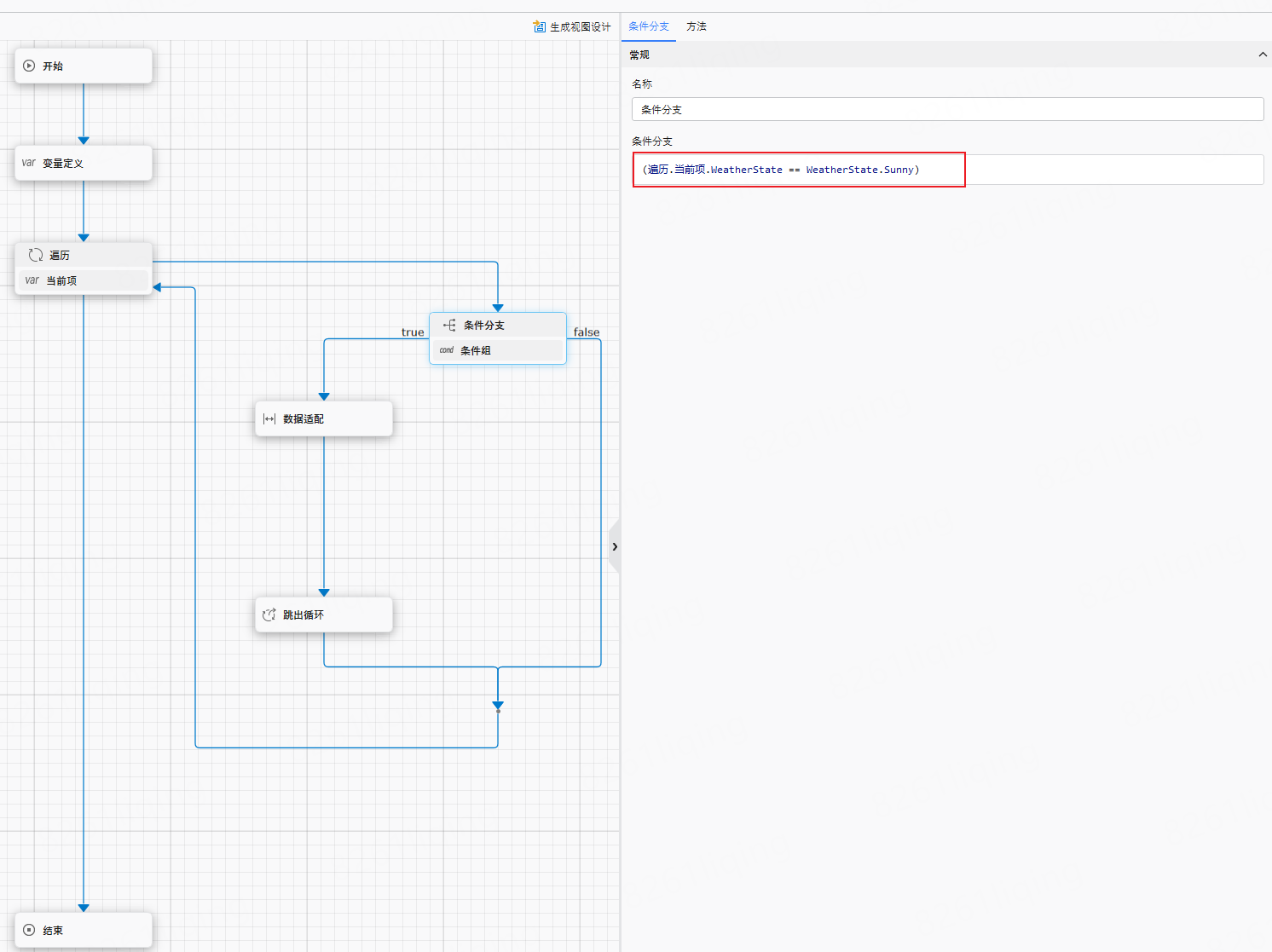Click the 结束 node stop icon

pos(29,930)
